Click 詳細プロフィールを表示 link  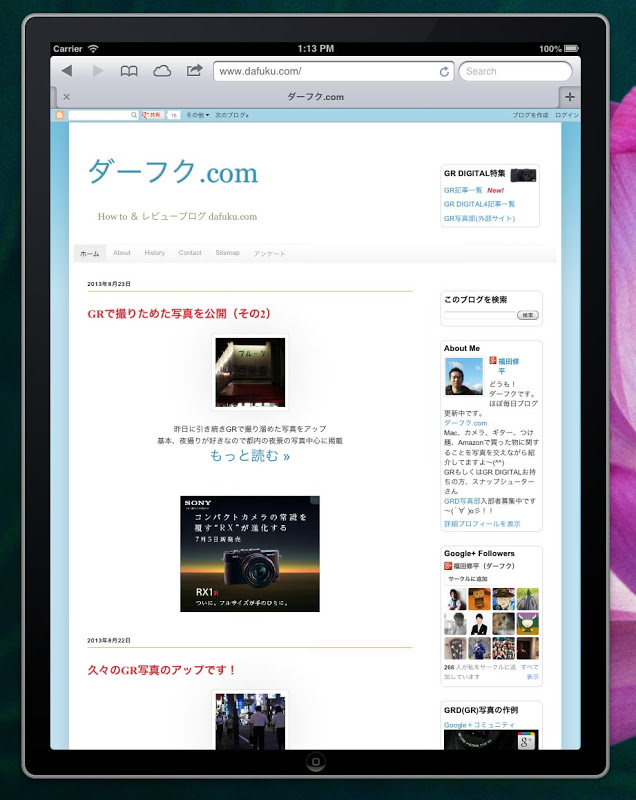(482, 524)
